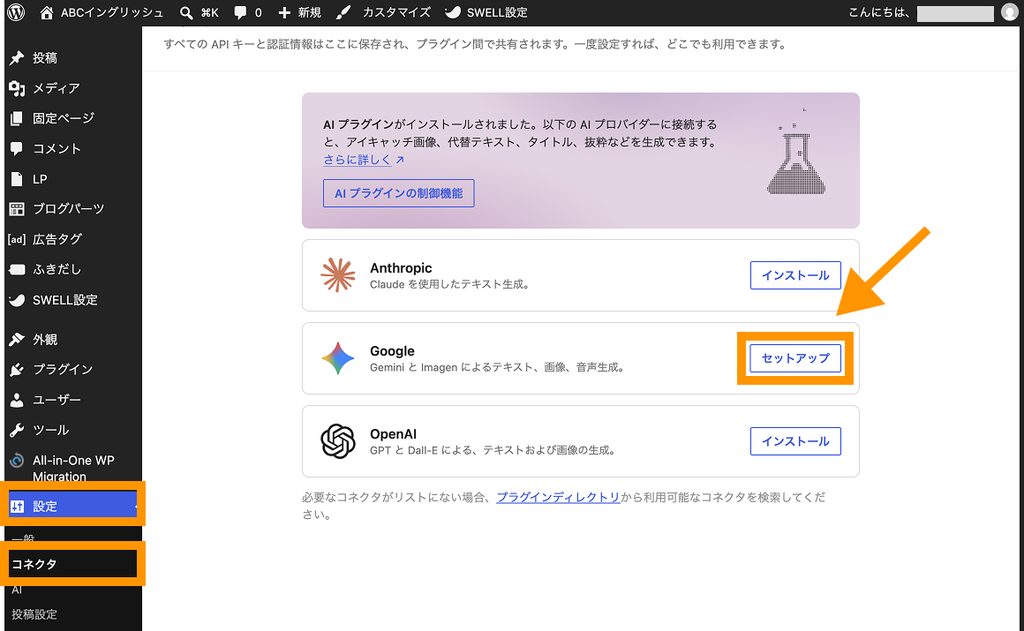1024x631 pixels.
Task: Click the OpenAI heading text
Action: pyautogui.click(x=393, y=434)
